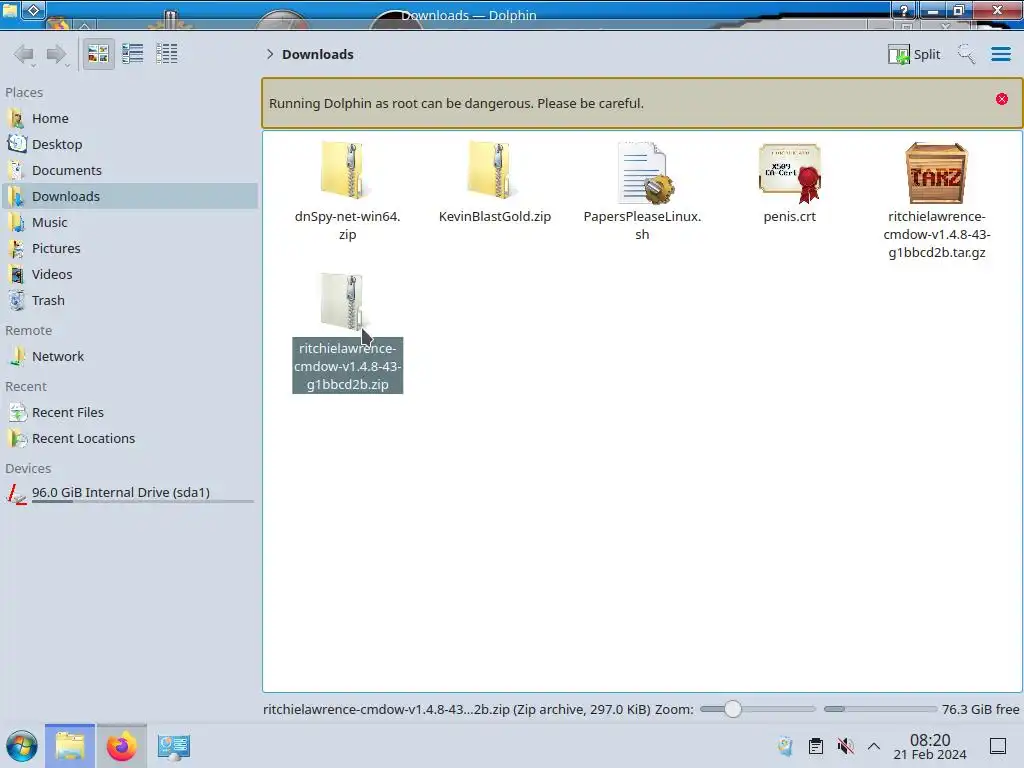This screenshot has width=1024, height=768.
Task: Click the PapersPleaseLinux.sh file name
Action: pos(643,225)
